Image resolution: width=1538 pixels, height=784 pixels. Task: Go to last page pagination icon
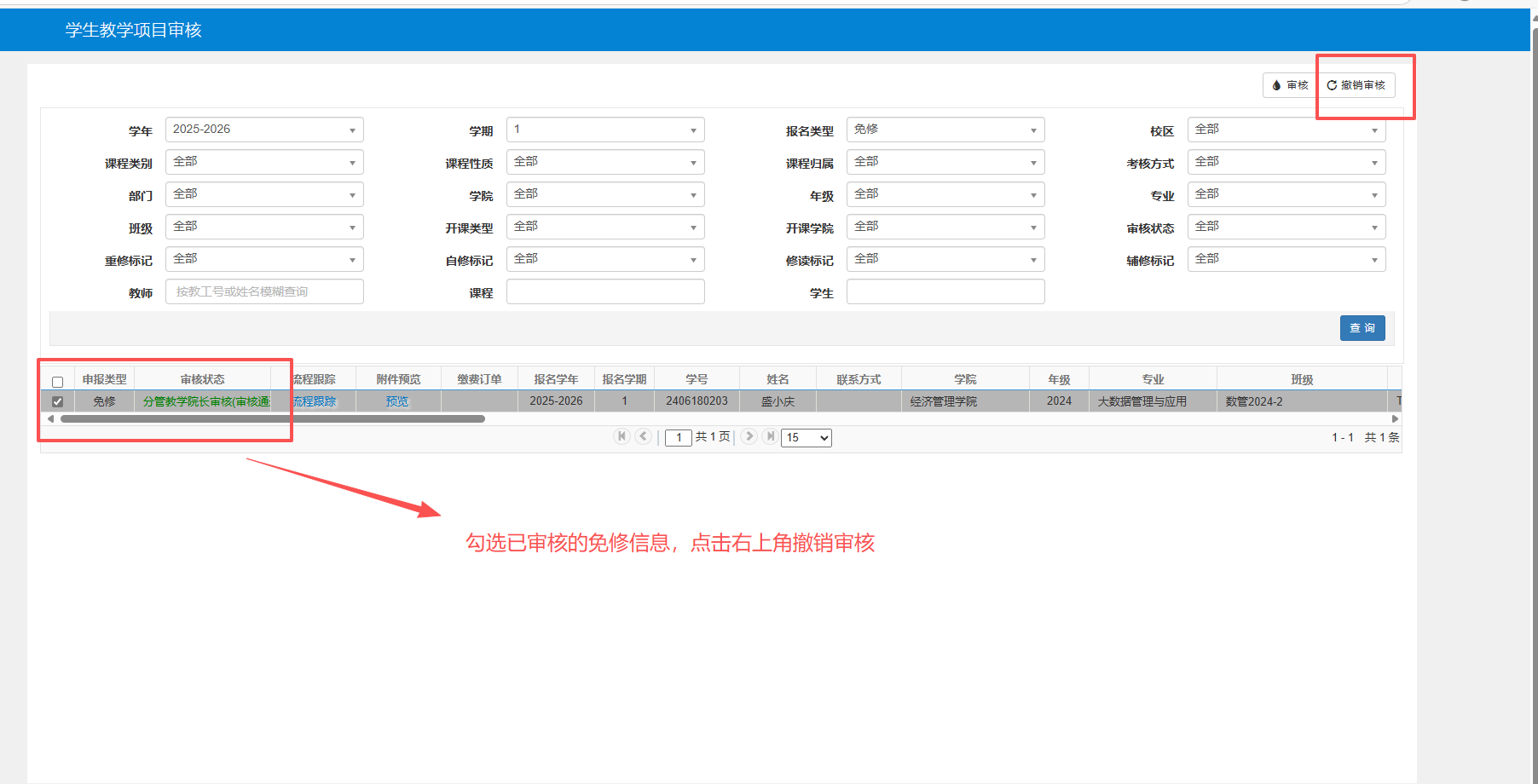pos(770,436)
